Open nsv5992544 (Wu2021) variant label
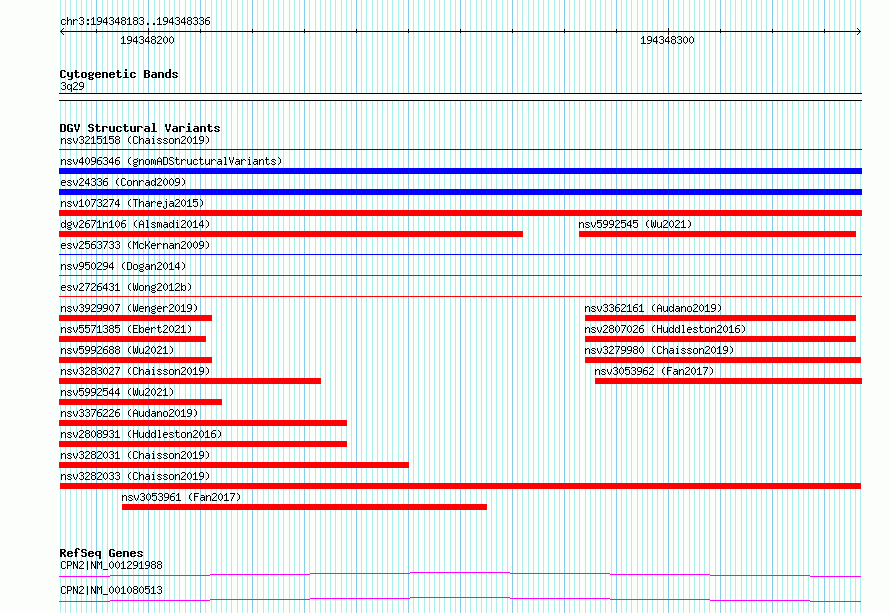890x613 pixels. tap(117, 392)
